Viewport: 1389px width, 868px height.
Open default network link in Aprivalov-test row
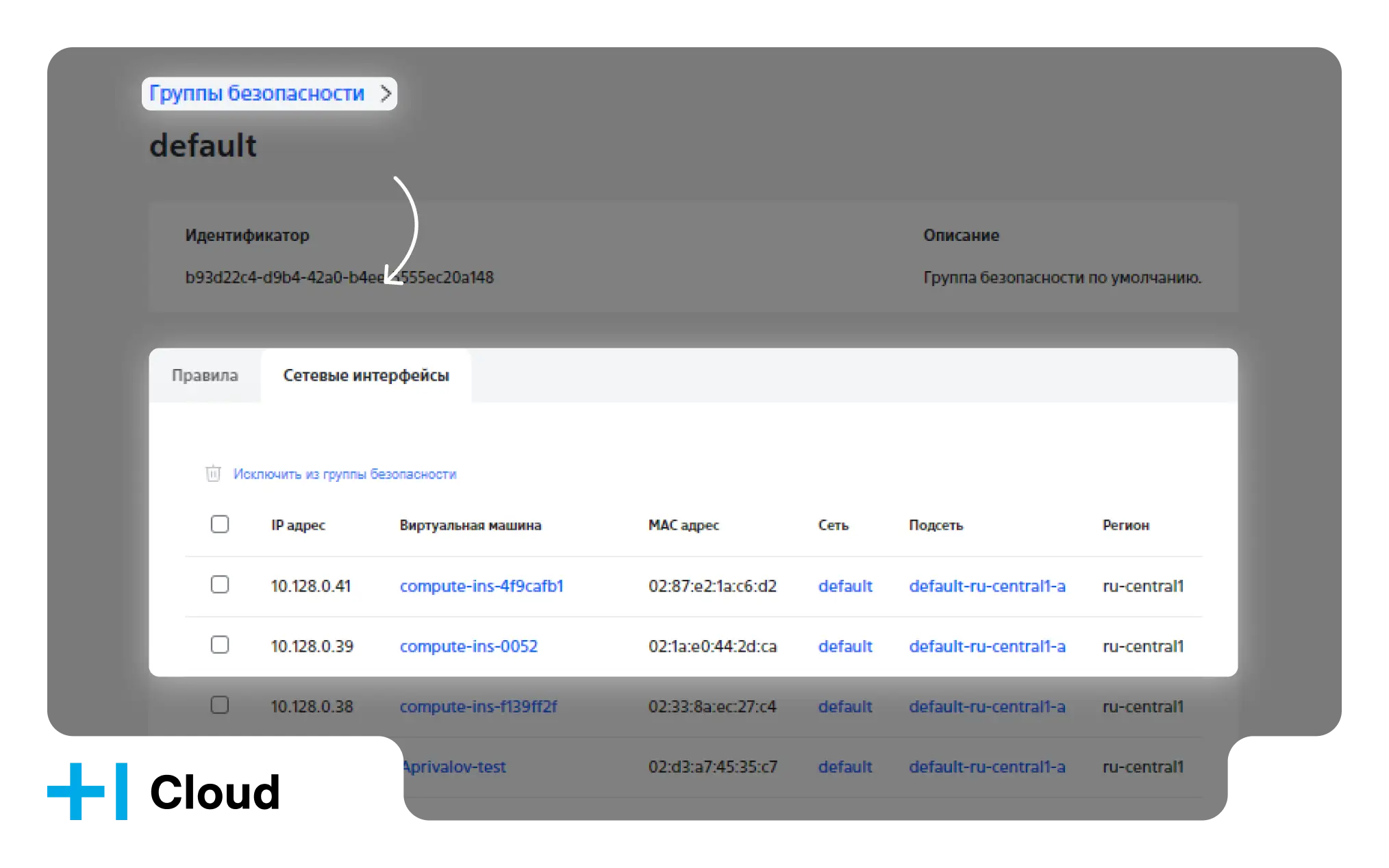(845, 767)
